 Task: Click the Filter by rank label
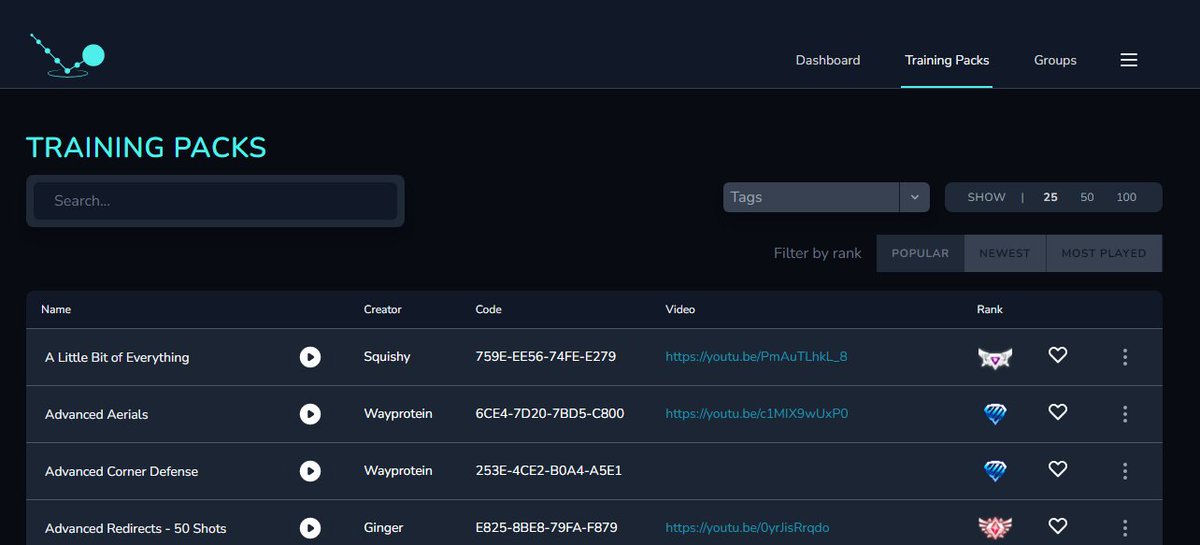(818, 253)
